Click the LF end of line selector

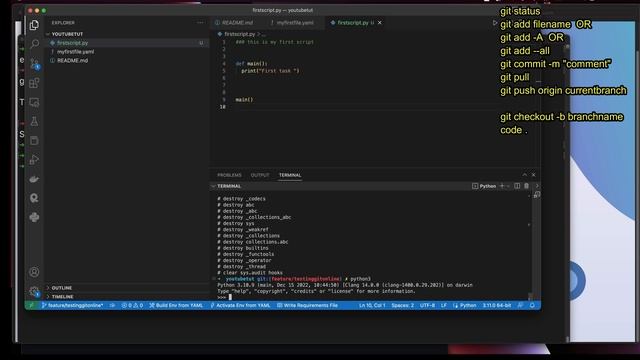click(x=444, y=305)
